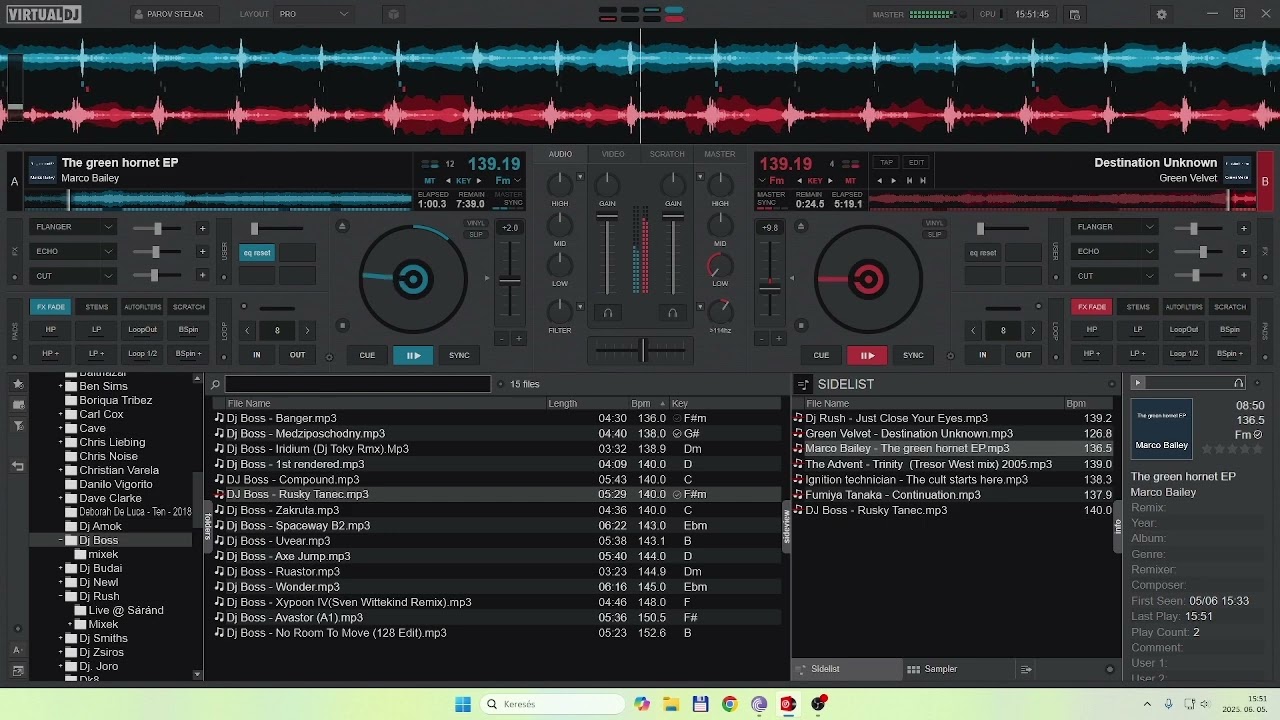Screen dimensions: 1280x720
Task: Open Chrome from the Windows taskbar
Action: [730, 704]
